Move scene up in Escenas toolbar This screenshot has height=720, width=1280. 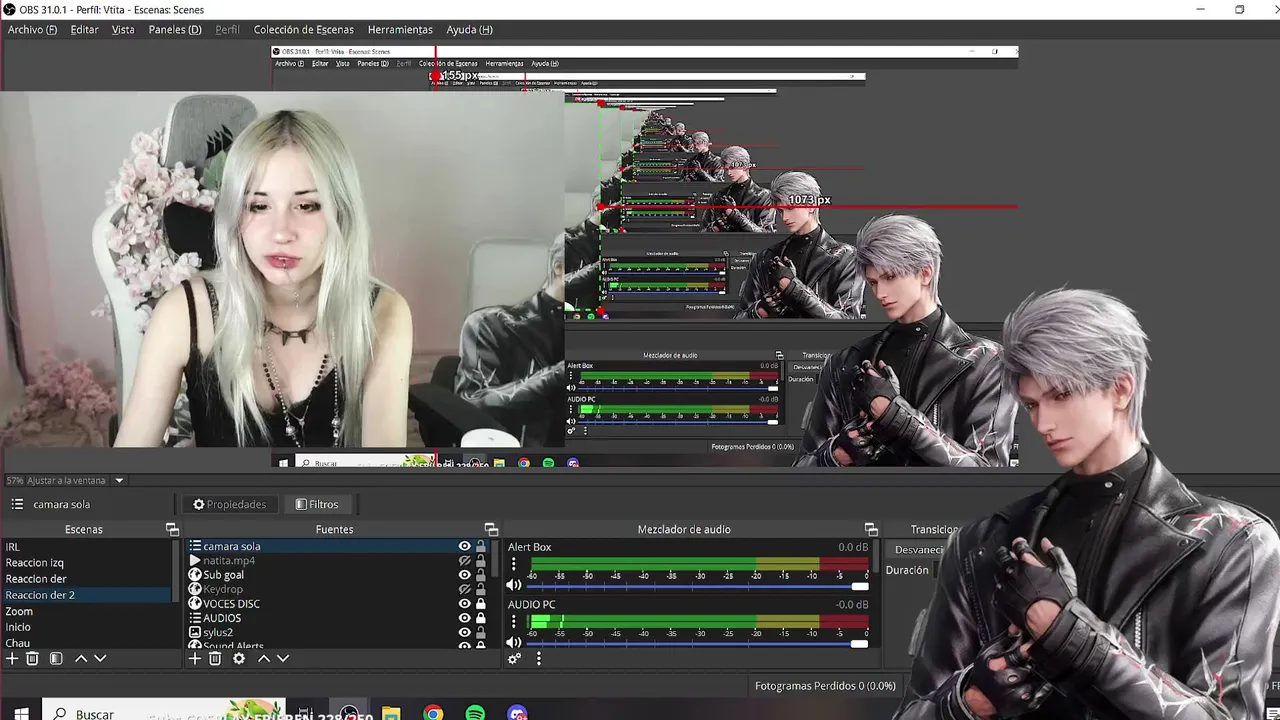81,659
